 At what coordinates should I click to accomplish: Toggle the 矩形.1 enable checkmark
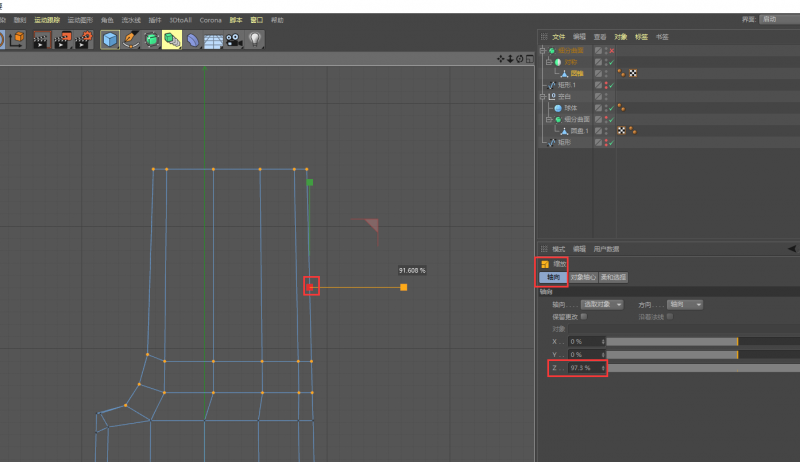(612, 85)
